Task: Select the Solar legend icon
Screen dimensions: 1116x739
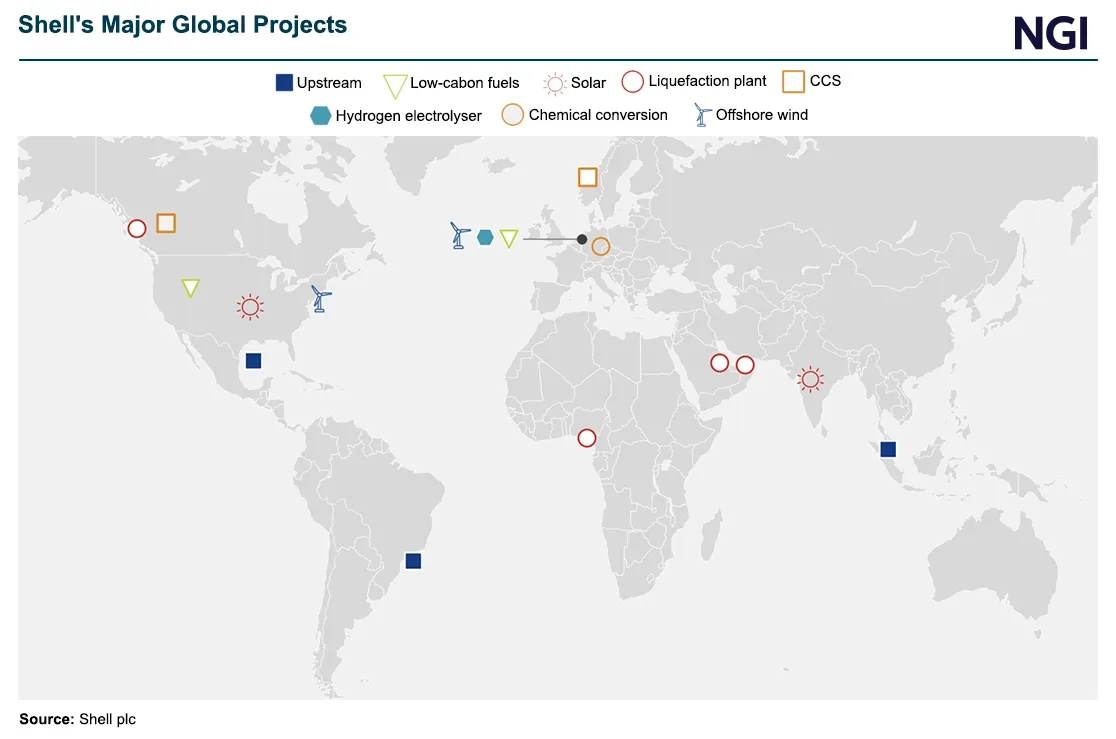Action: tap(554, 83)
